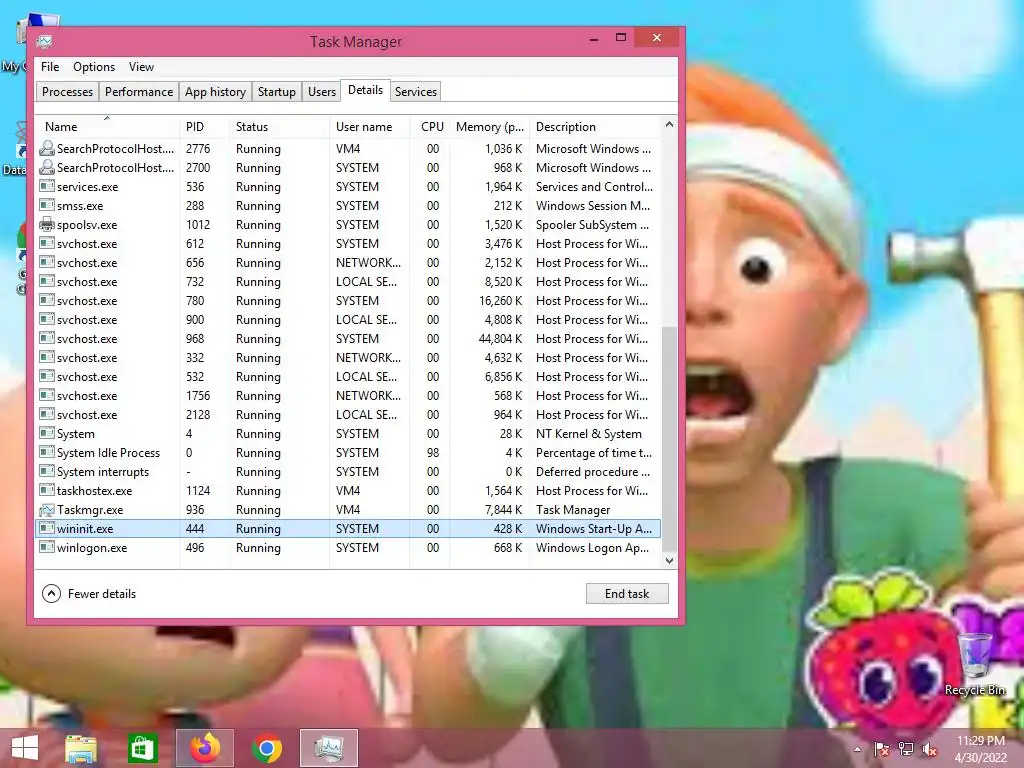Switch to the App history tab
This screenshot has height=768, width=1024.
point(216,91)
